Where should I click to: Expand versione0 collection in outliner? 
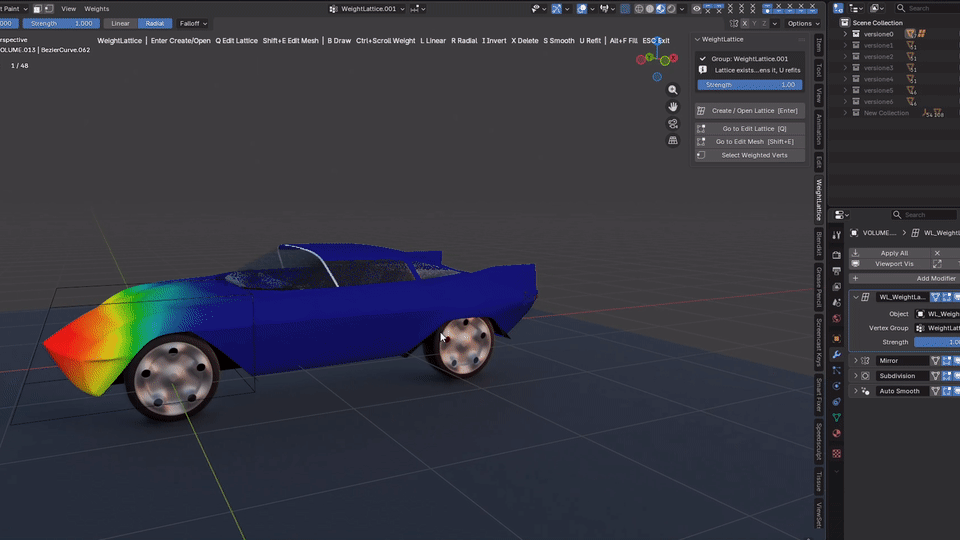click(846, 34)
